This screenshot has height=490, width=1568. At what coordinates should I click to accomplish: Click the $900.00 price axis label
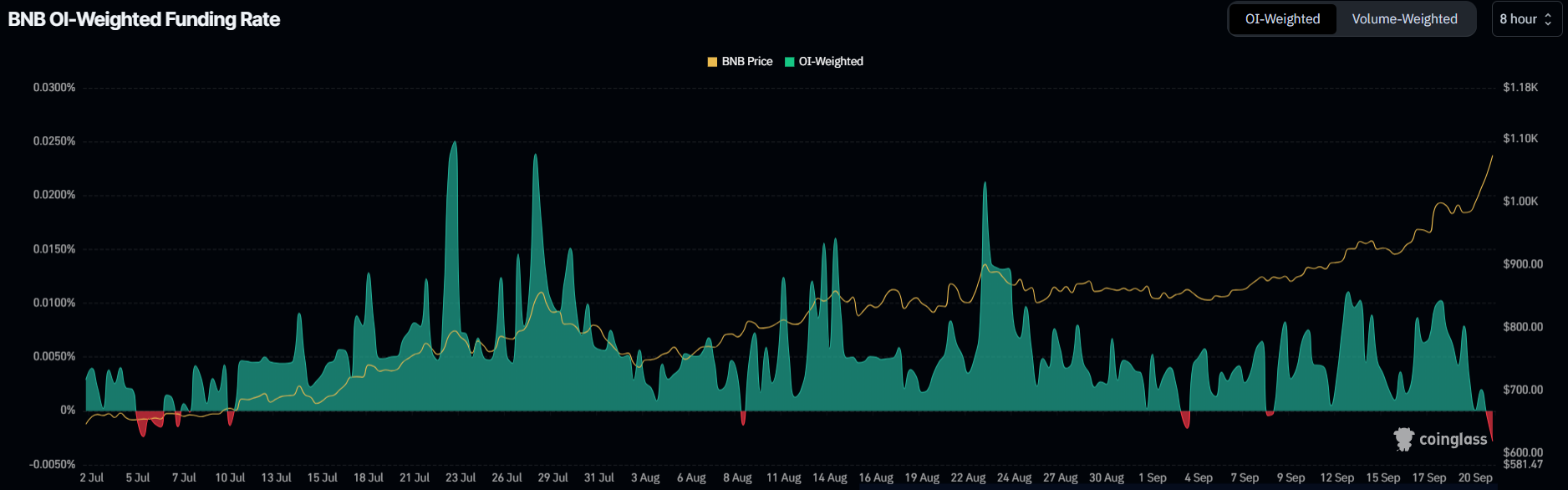click(1523, 264)
